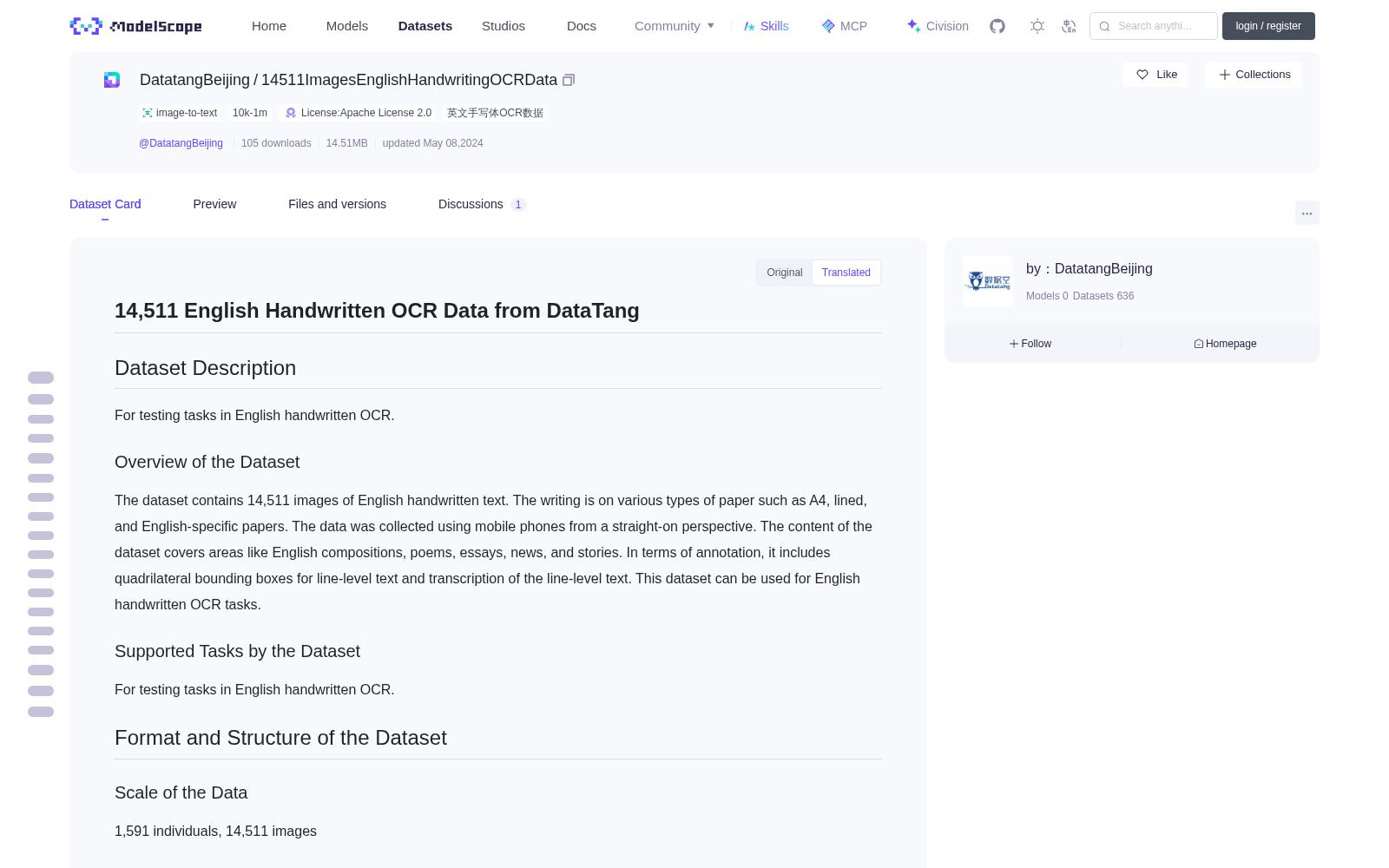Click the login / register button

click(x=1268, y=26)
